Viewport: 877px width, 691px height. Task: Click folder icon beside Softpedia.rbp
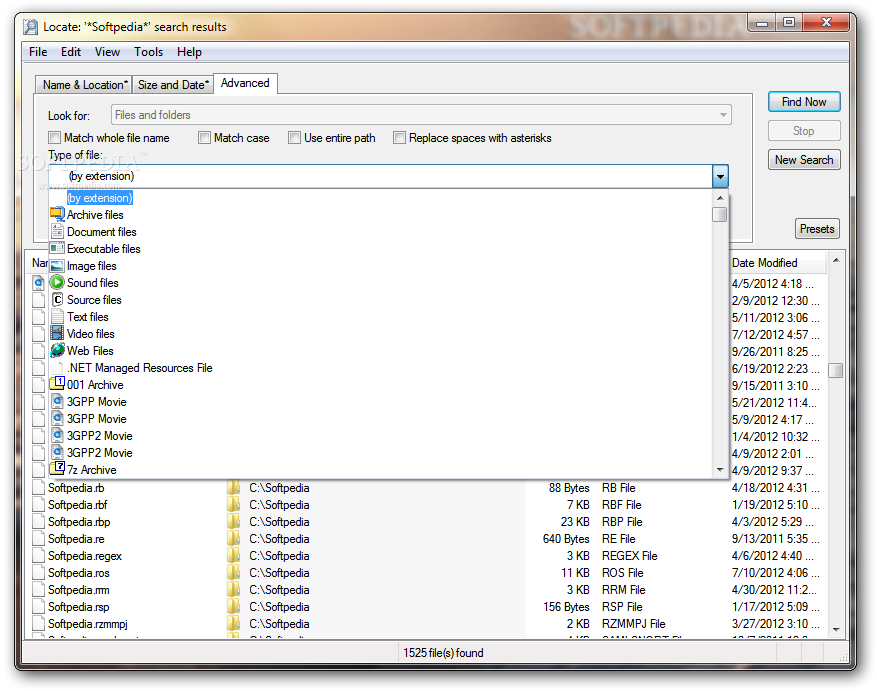click(x=233, y=521)
